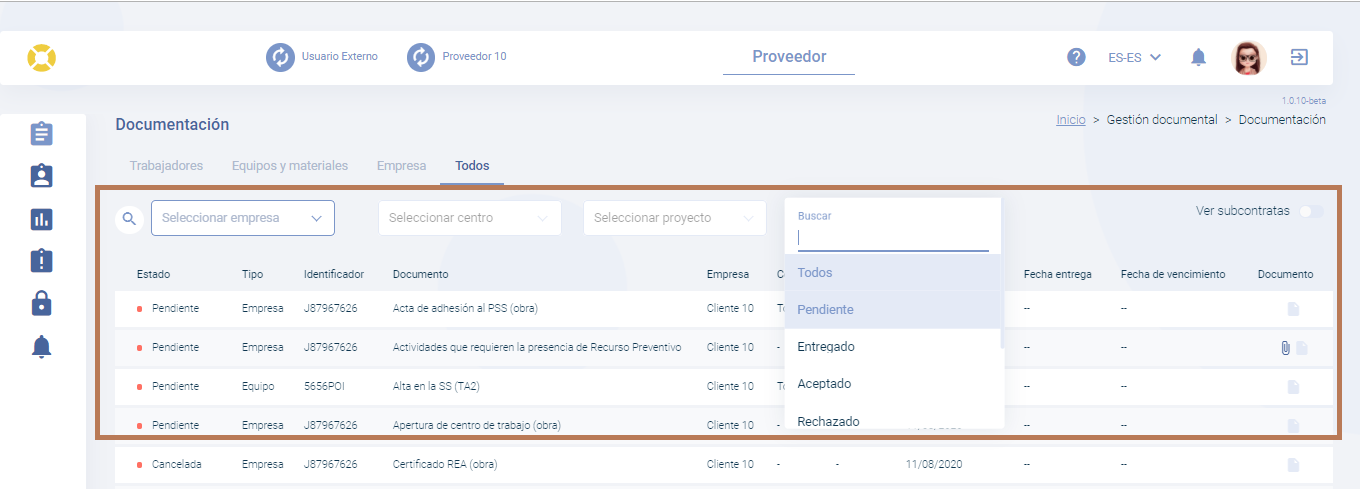This screenshot has height=489, width=1360.
Task: Switch user via Usuario Externo icon
Action: click(x=280, y=57)
